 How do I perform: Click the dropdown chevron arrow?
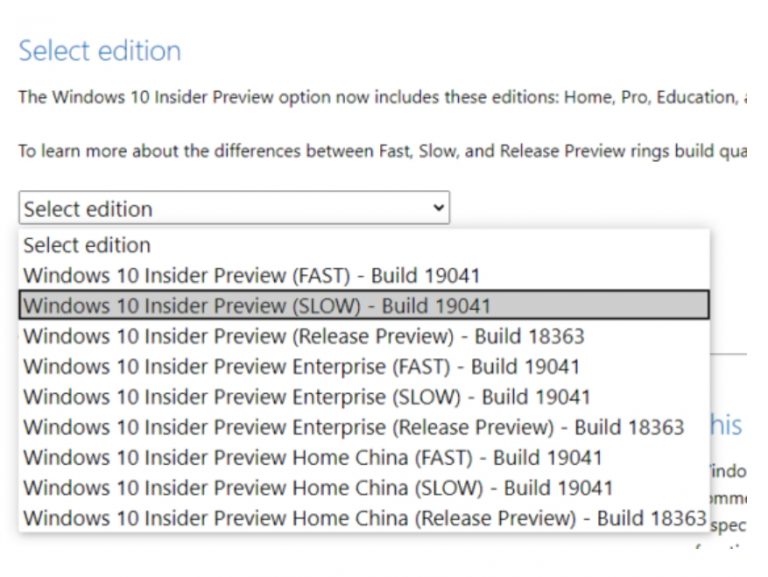tap(437, 208)
